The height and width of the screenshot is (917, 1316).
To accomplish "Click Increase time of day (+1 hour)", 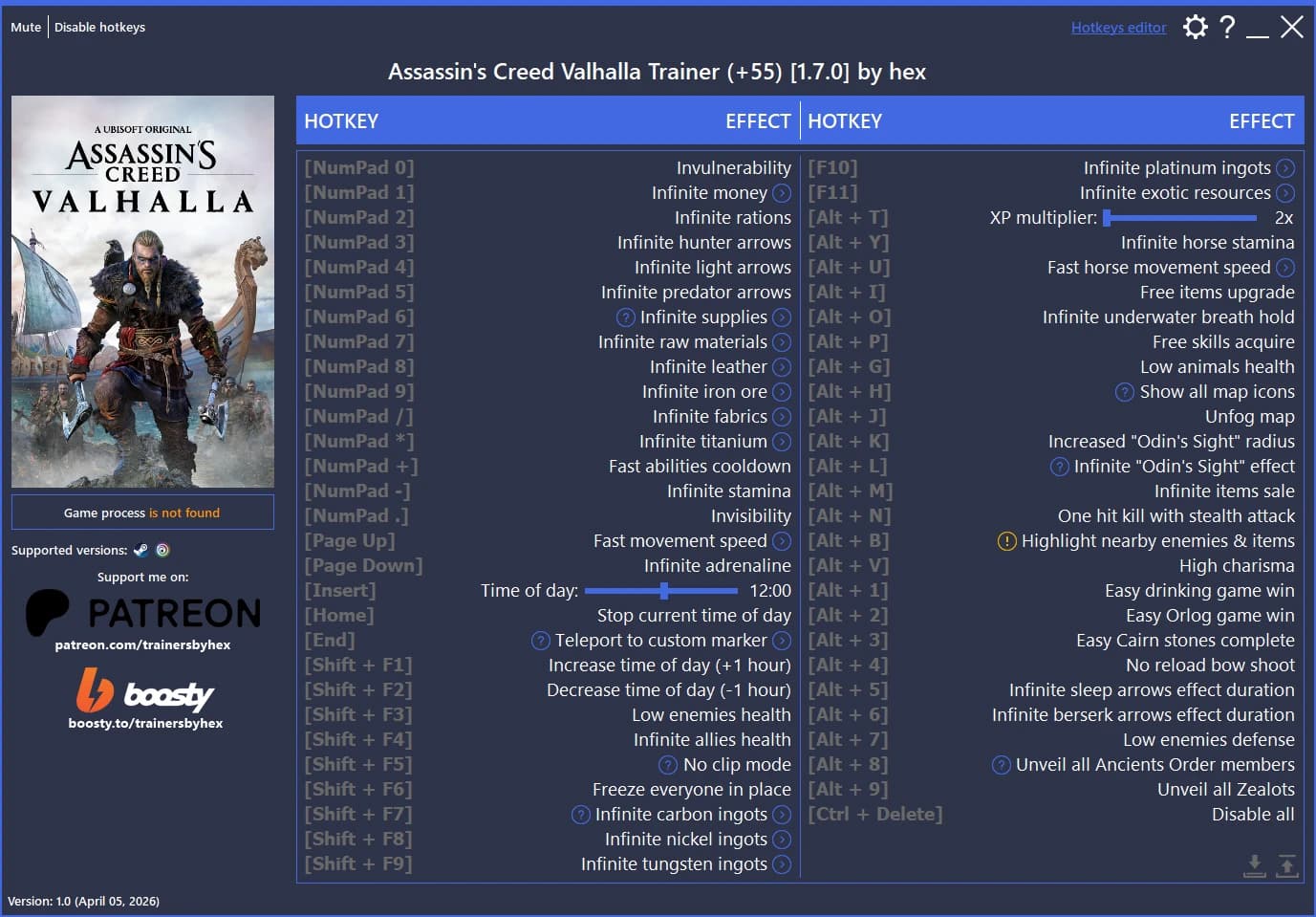I will coord(669,666).
